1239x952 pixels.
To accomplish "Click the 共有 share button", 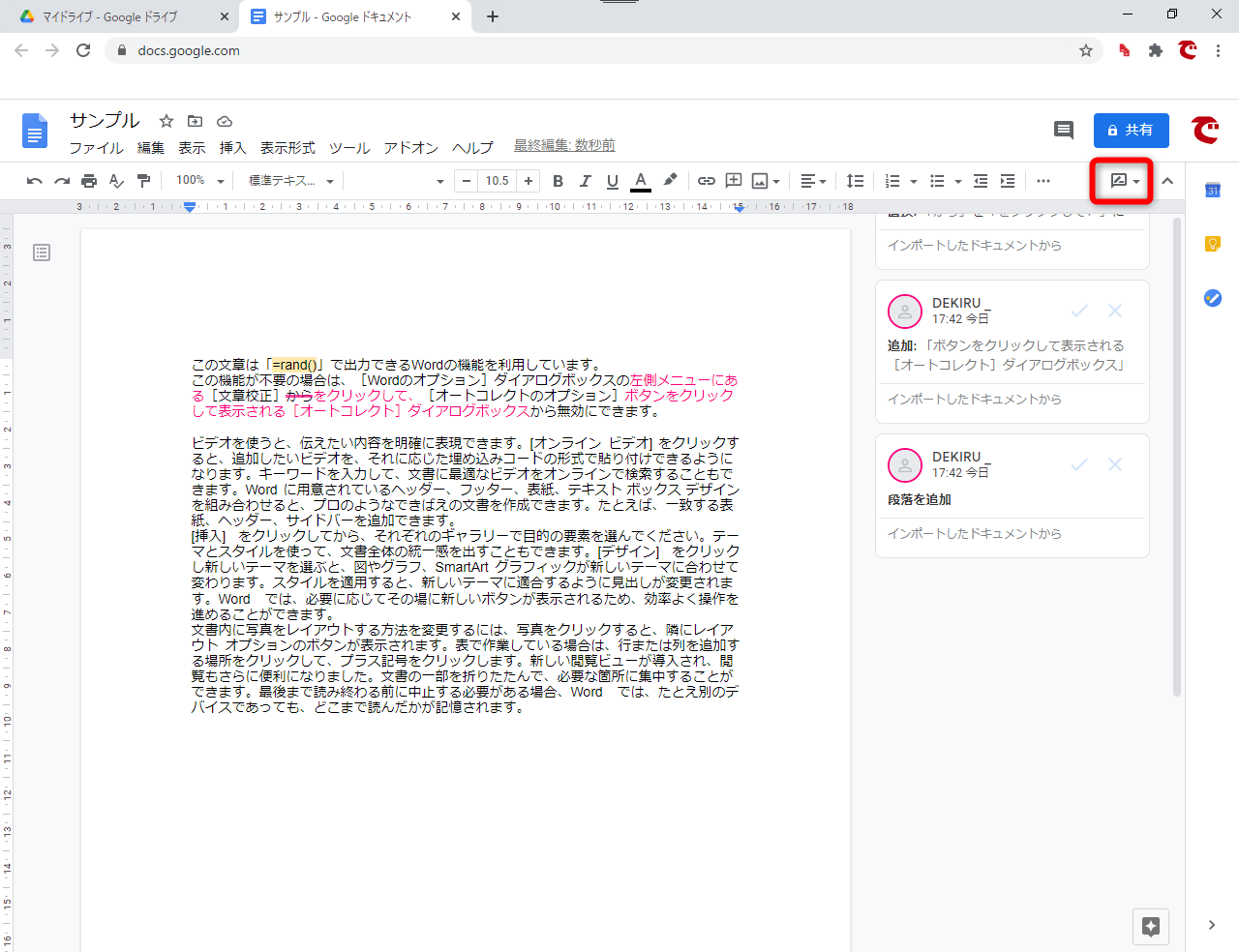I will (x=1132, y=131).
